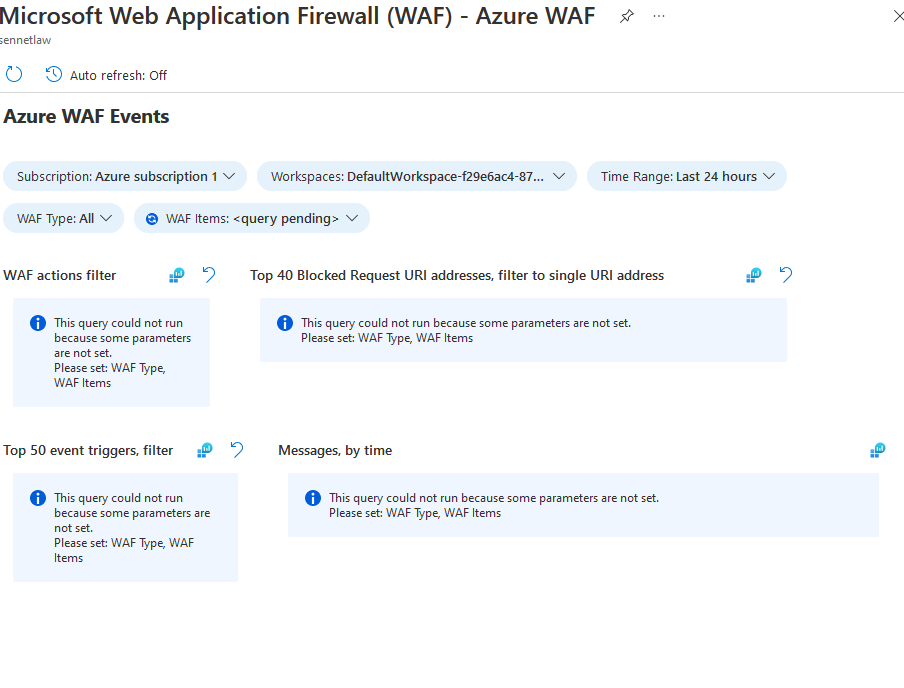Reset the WAF actions filter selection
The width and height of the screenshot is (904, 688).
(209, 275)
